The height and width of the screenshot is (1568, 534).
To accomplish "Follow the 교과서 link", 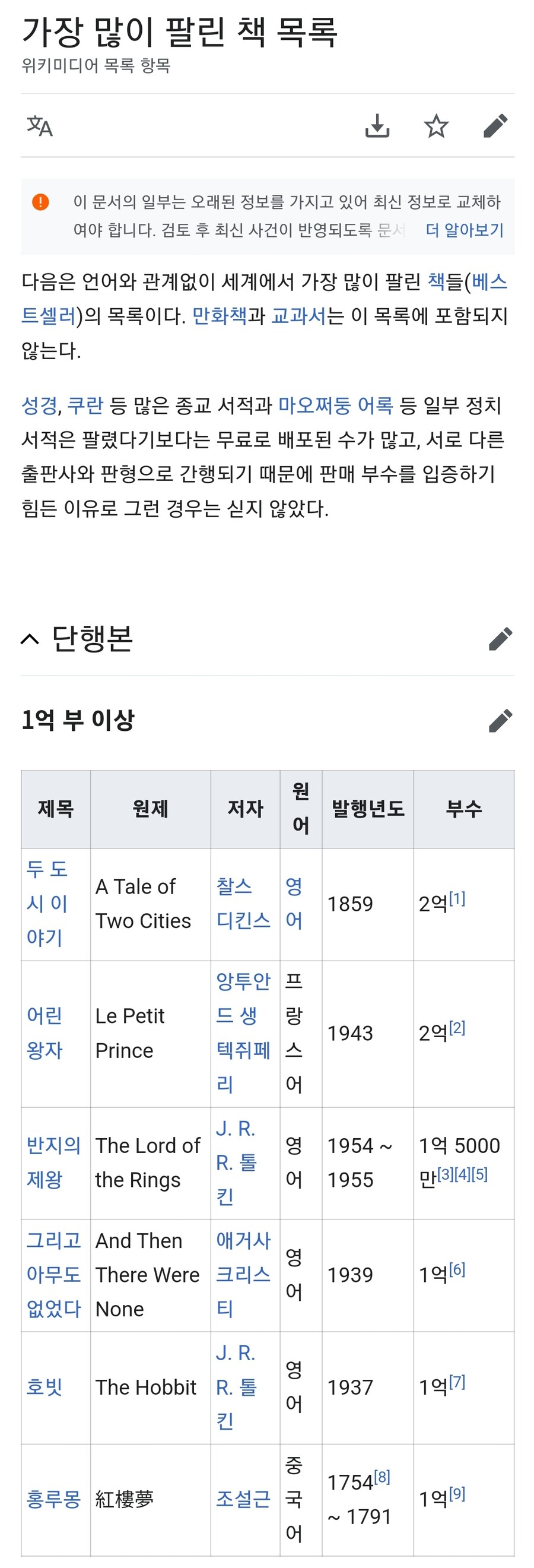I will click(x=298, y=316).
